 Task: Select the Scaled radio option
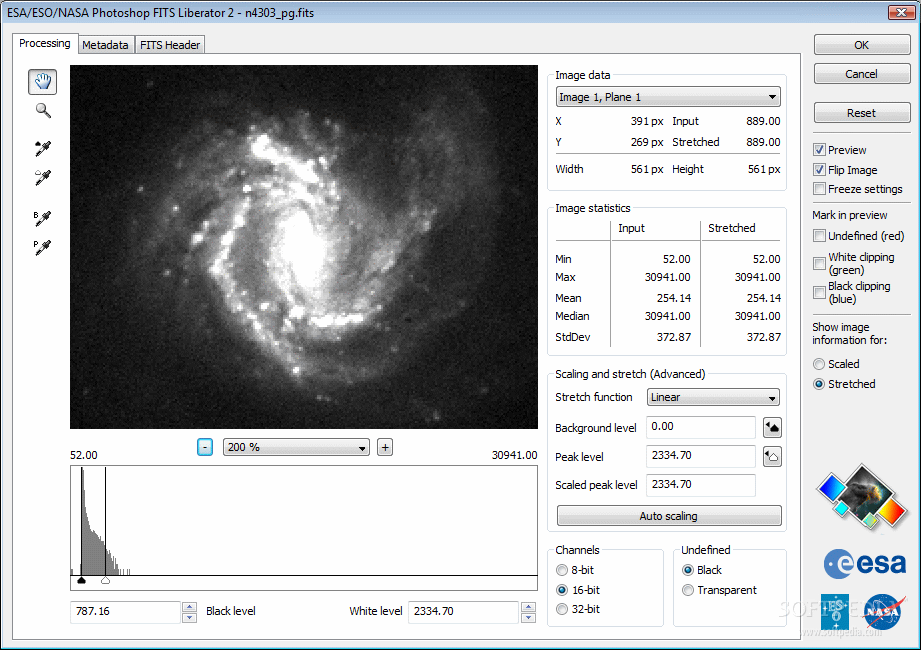(x=819, y=364)
